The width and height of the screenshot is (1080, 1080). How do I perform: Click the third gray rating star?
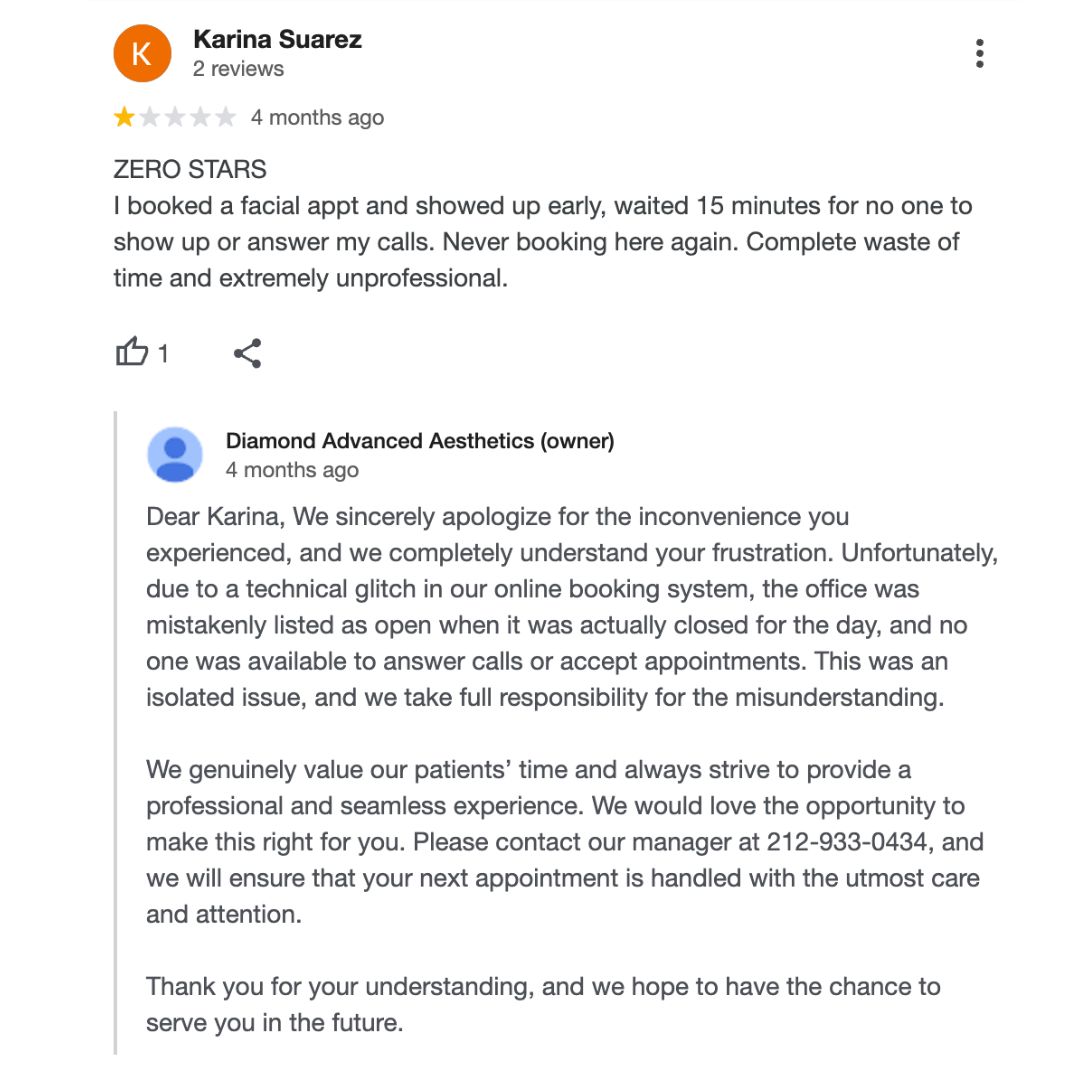click(x=175, y=118)
